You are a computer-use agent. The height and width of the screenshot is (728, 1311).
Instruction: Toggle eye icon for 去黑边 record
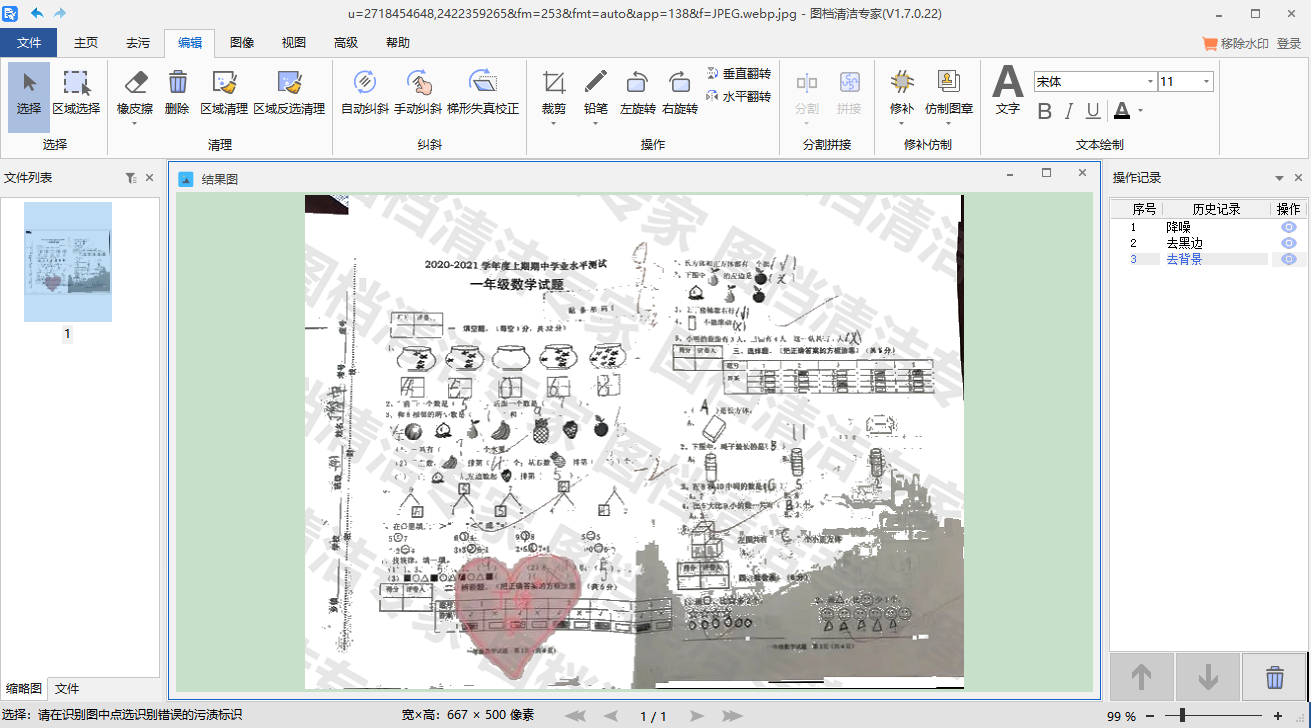tap(1289, 243)
